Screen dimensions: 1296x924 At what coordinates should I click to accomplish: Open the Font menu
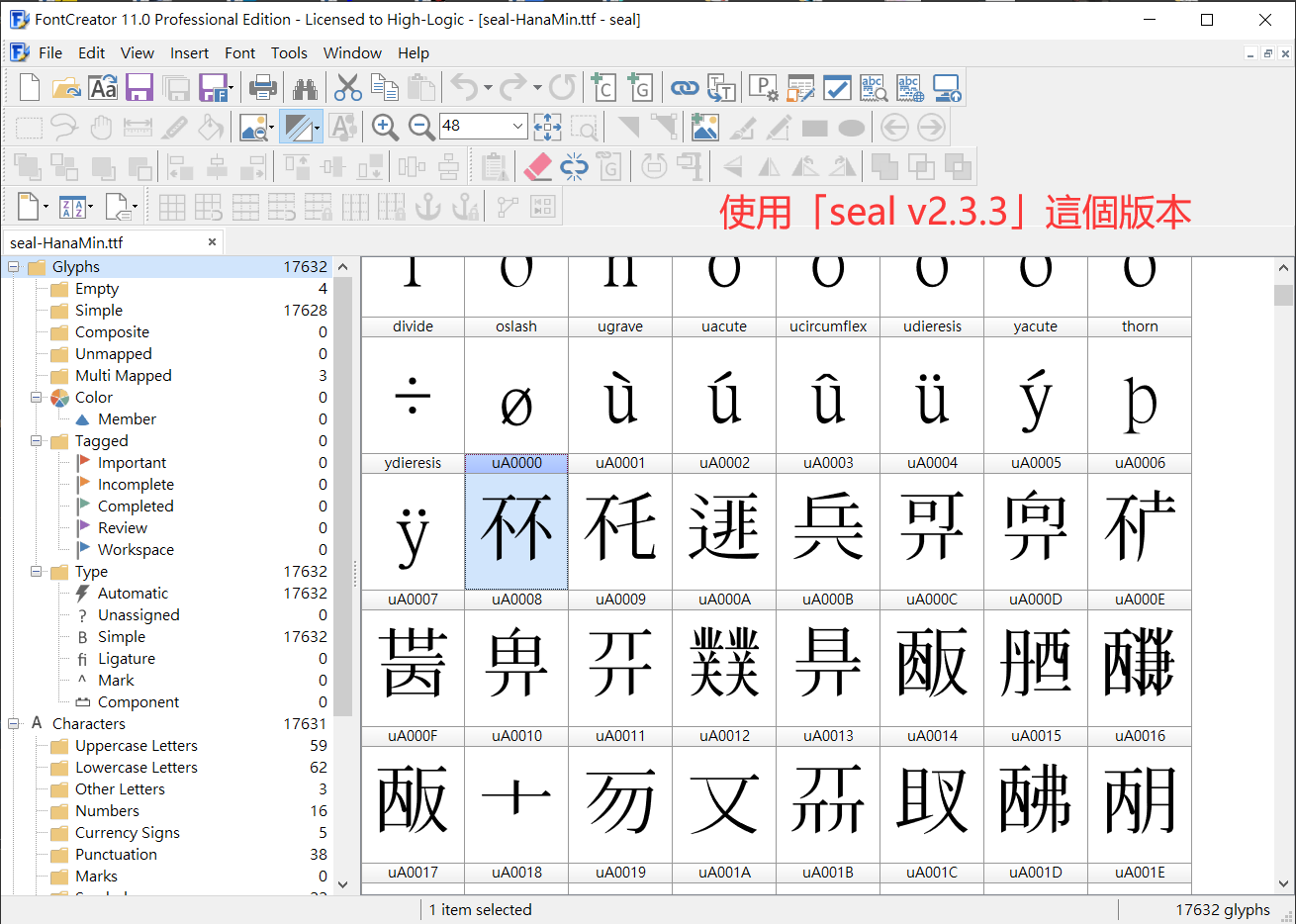pyautogui.click(x=240, y=53)
